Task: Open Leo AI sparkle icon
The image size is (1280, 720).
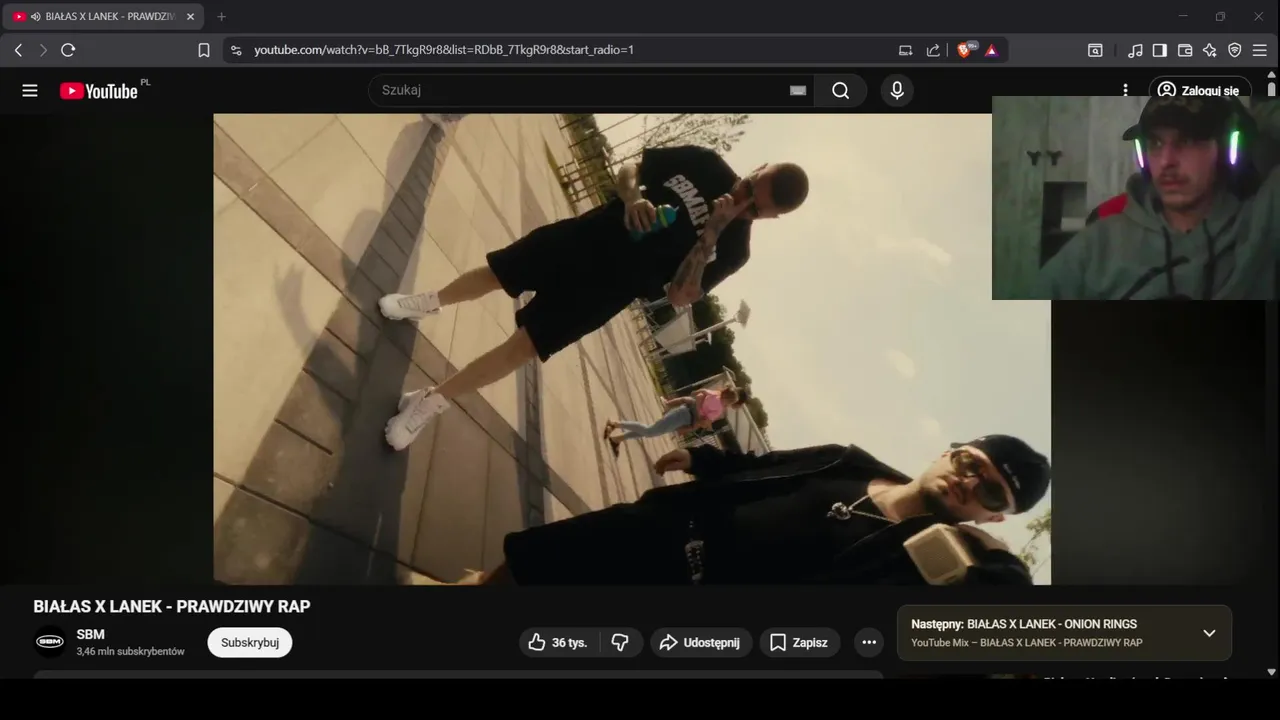Action: point(1210,50)
